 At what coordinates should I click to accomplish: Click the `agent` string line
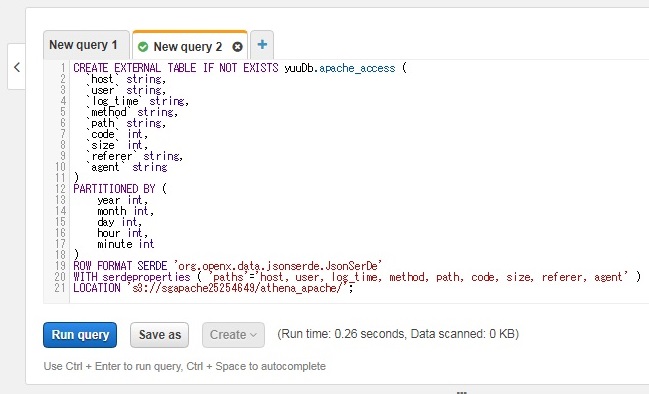tap(127, 167)
